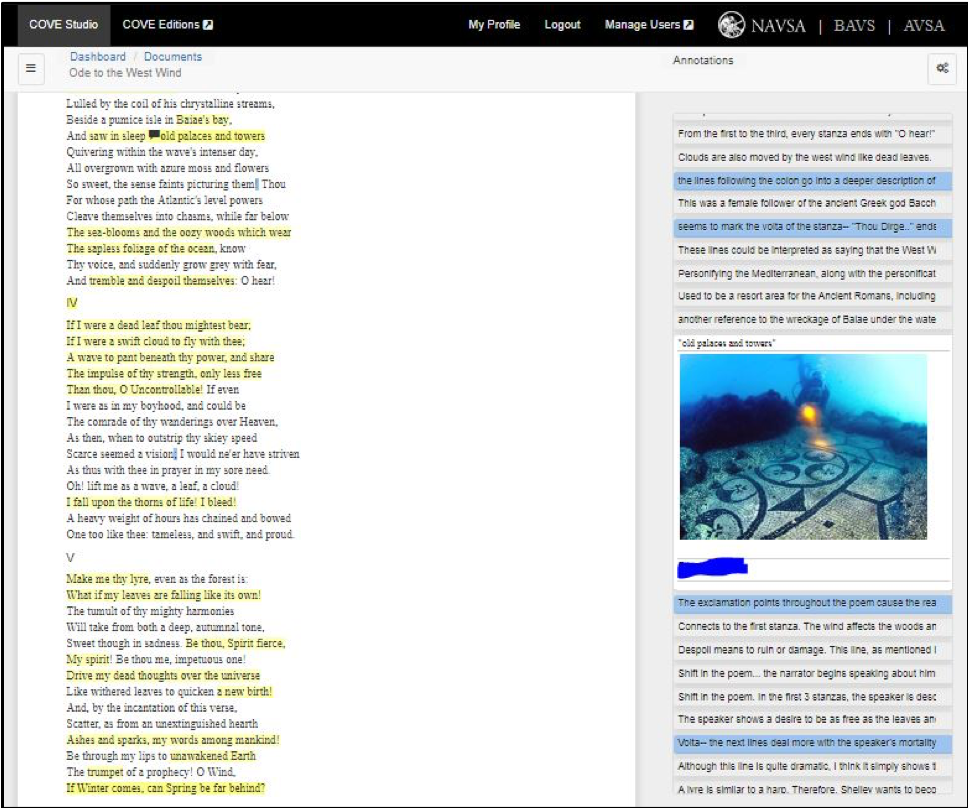Click line 'If I were a dead leaf'
968x808 pixels.
click(x=159, y=325)
